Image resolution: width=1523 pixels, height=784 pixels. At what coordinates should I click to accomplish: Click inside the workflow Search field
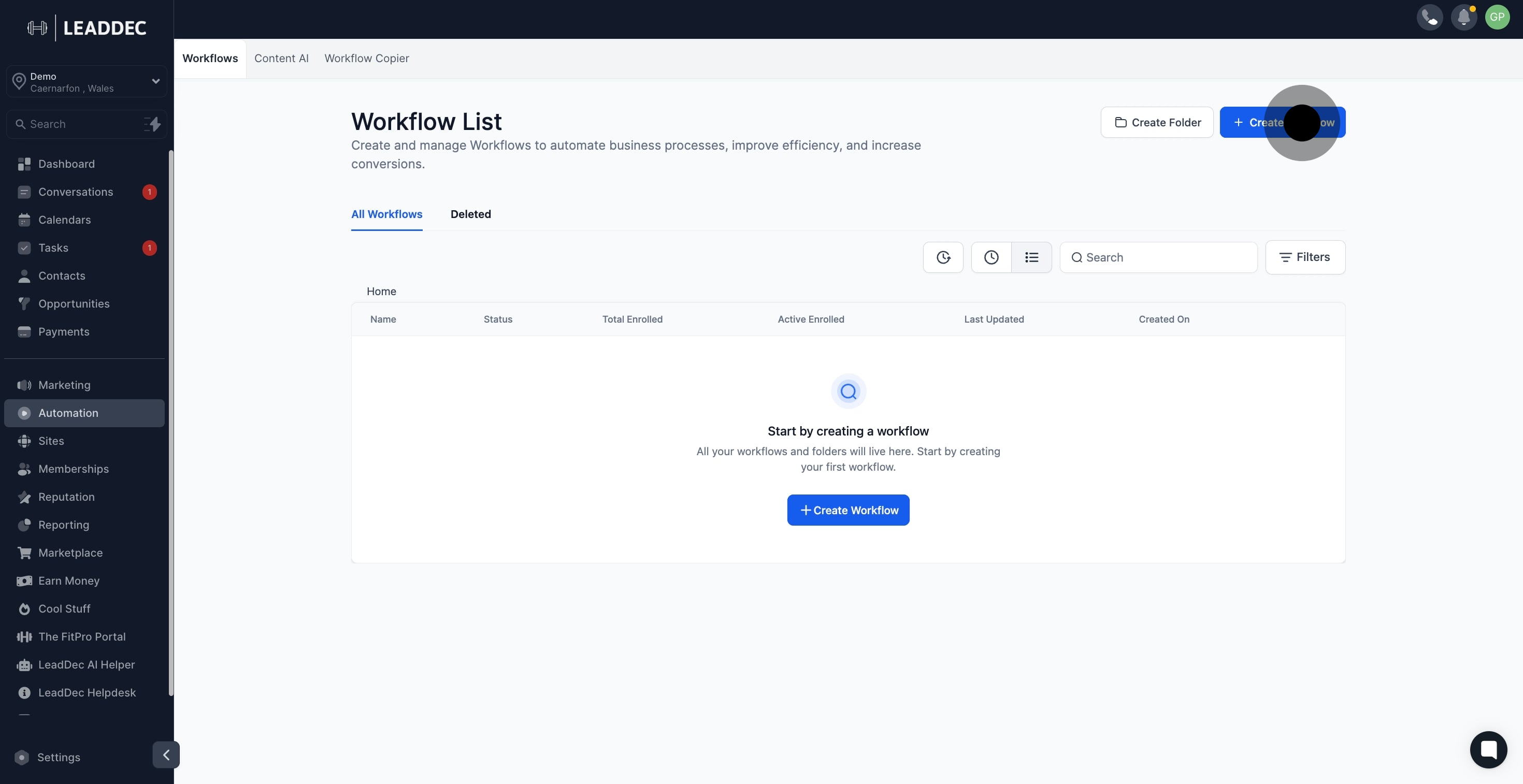tap(1158, 257)
